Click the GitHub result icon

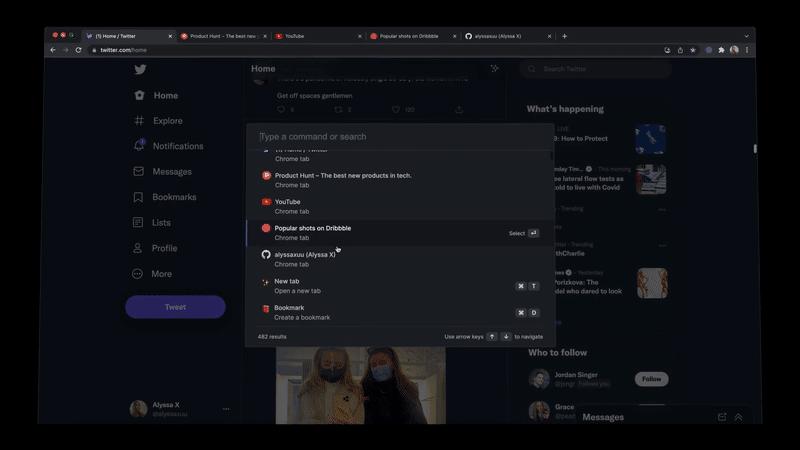(x=266, y=255)
